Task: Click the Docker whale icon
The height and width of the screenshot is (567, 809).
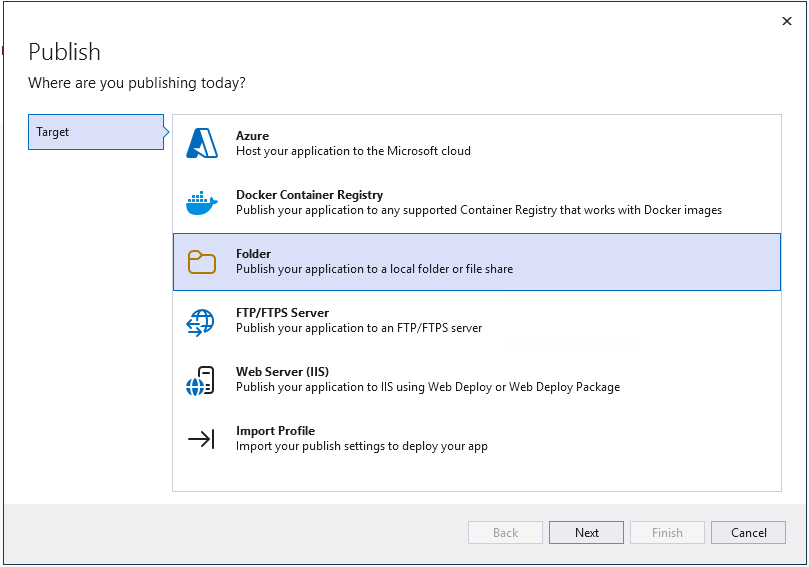Action: pyautogui.click(x=202, y=203)
